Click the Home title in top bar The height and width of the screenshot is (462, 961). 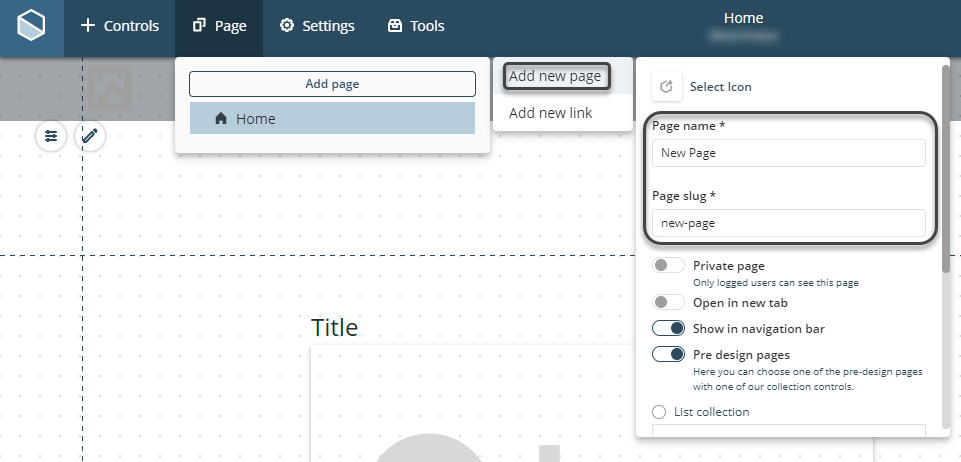click(x=743, y=18)
